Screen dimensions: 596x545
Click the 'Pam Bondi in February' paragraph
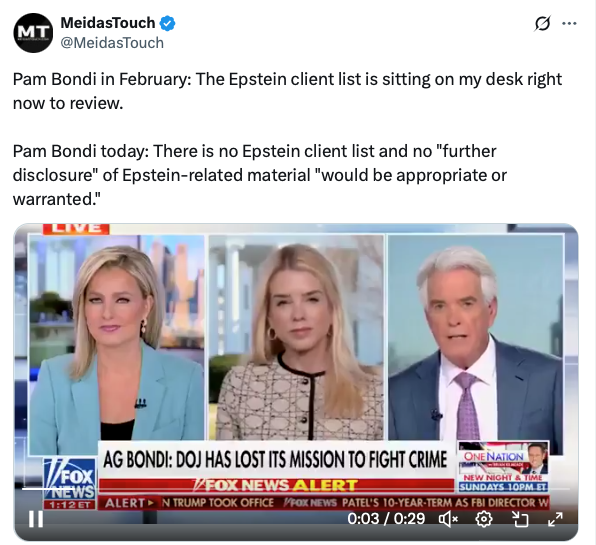287,91
